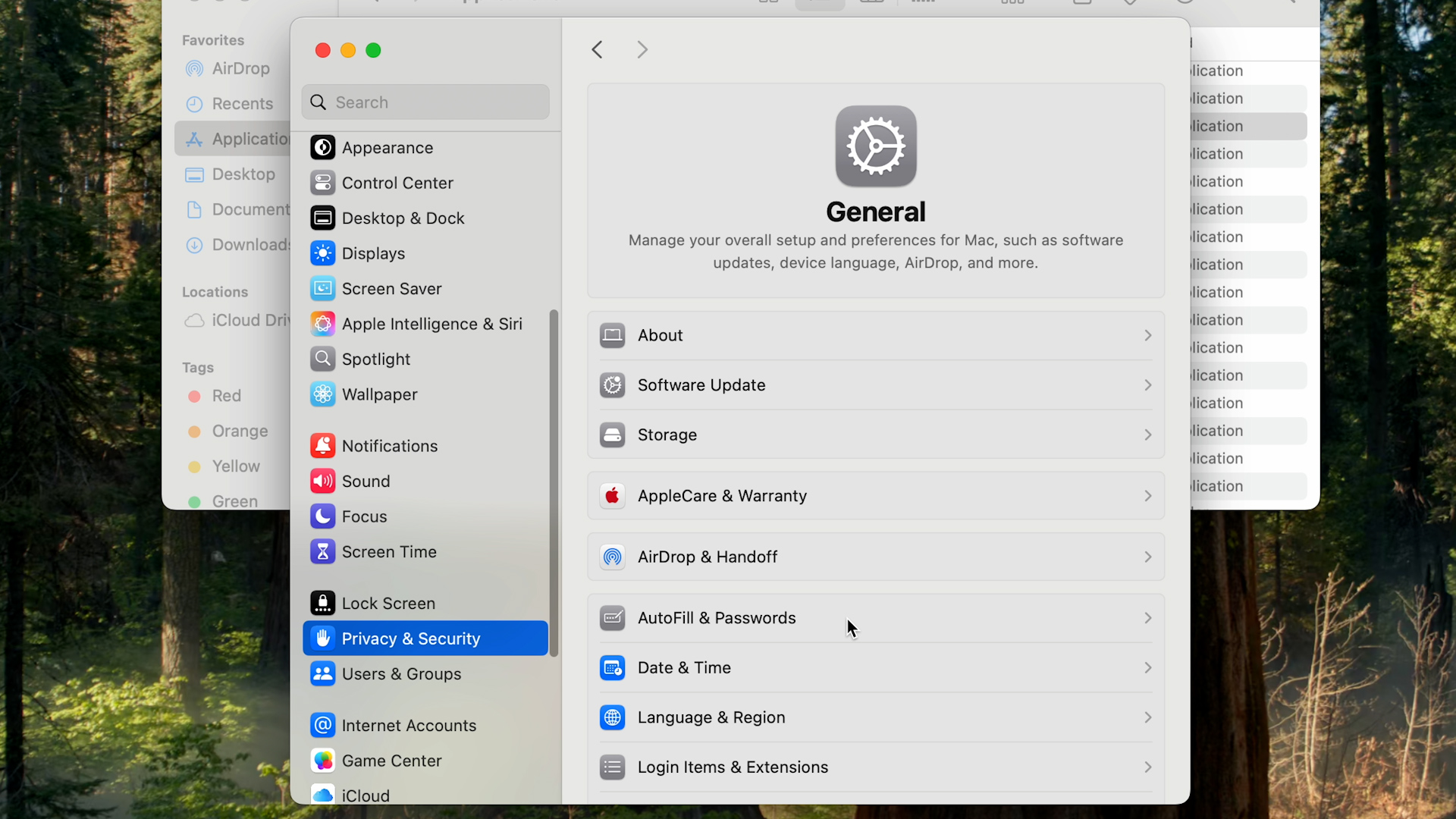This screenshot has width=1456, height=819.
Task: Click the AutoFill & Passwords icon
Action: (612, 618)
